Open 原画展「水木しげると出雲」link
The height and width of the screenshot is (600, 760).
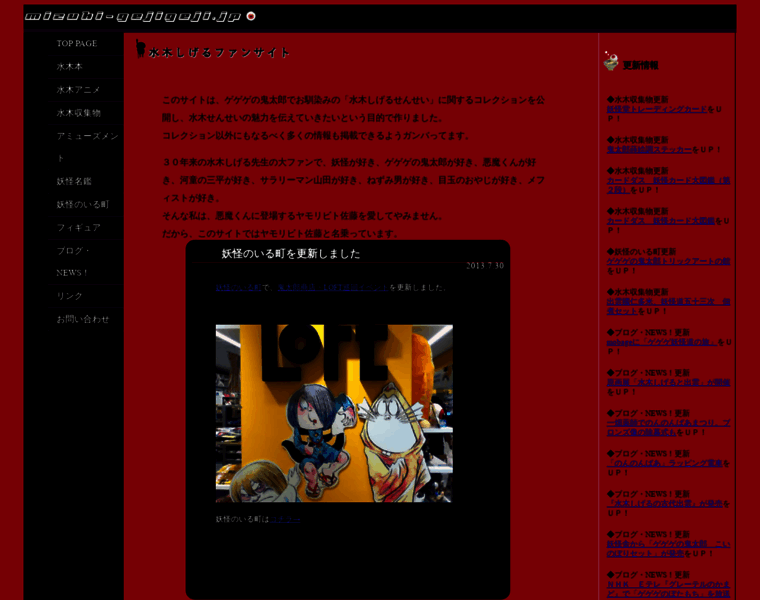pyautogui.click(x=668, y=382)
